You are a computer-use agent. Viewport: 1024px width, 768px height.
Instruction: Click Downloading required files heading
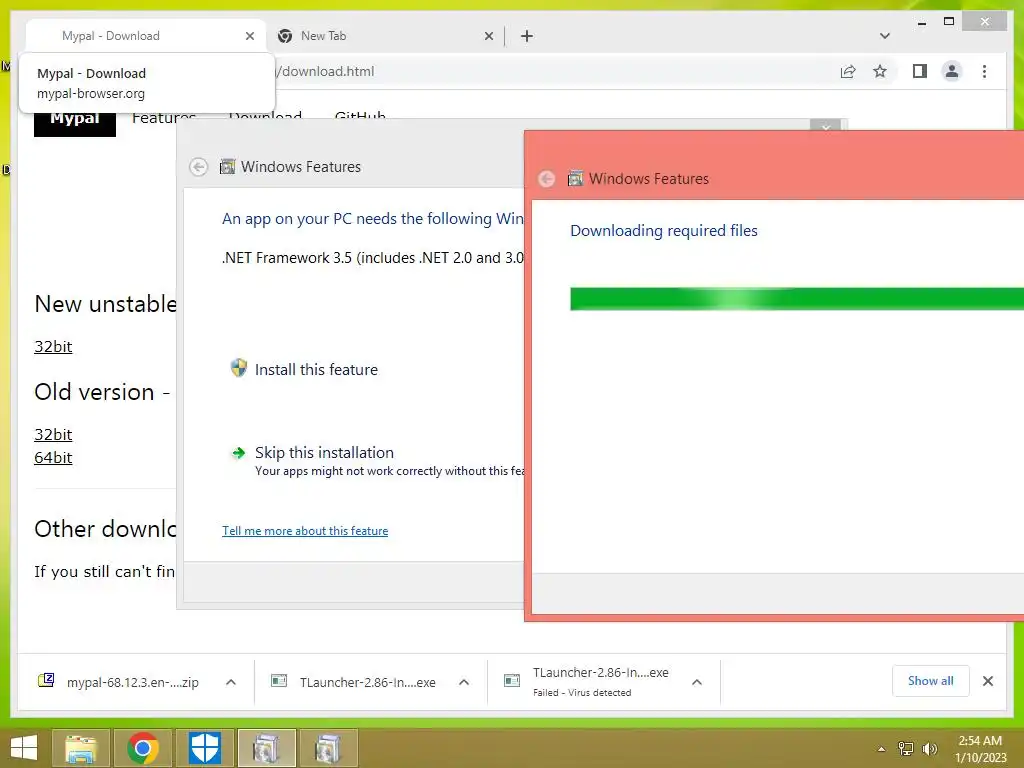(x=664, y=231)
